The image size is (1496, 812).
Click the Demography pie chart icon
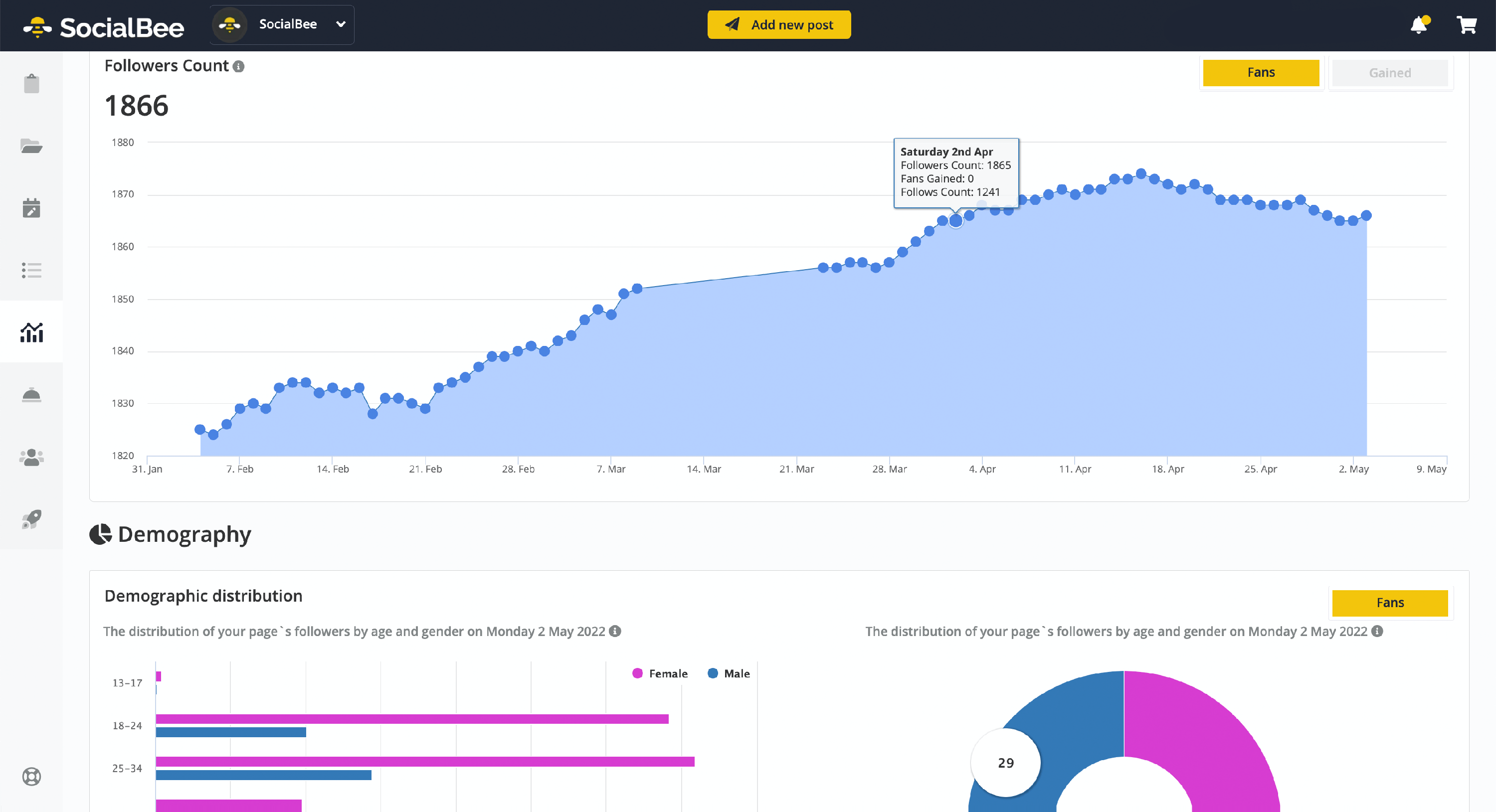click(x=100, y=534)
